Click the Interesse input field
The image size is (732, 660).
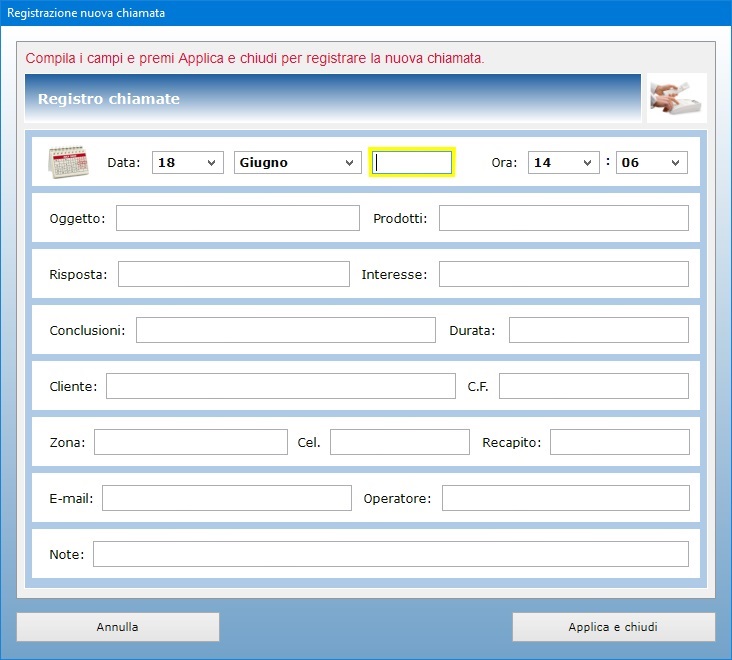point(563,274)
